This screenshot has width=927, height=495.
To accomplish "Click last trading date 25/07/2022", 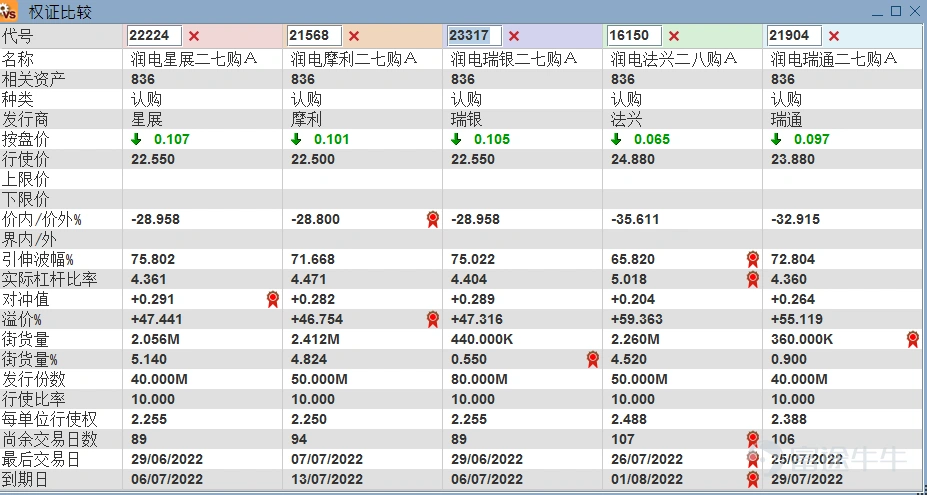I will (807, 460).
